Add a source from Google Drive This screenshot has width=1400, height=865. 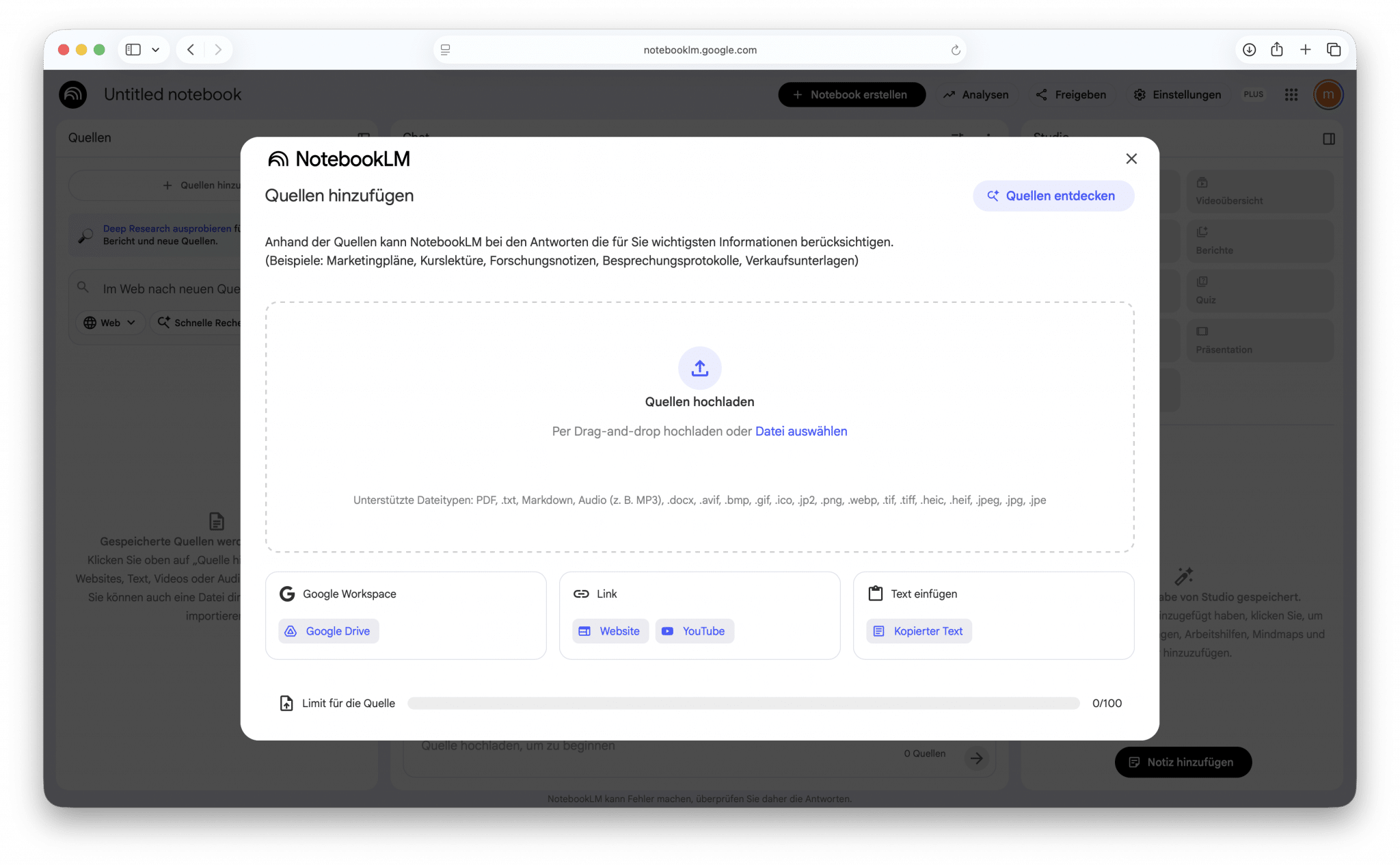(329, 631)
